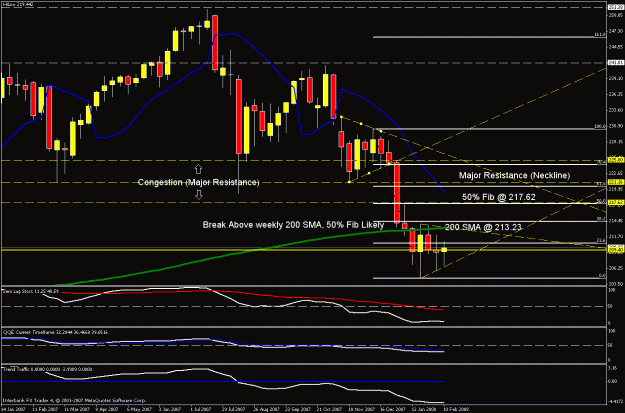Select the 38.2 Fibonacci level label
Image resolution: width=625 pixels, height=413 pixels.
pos(601,219)
